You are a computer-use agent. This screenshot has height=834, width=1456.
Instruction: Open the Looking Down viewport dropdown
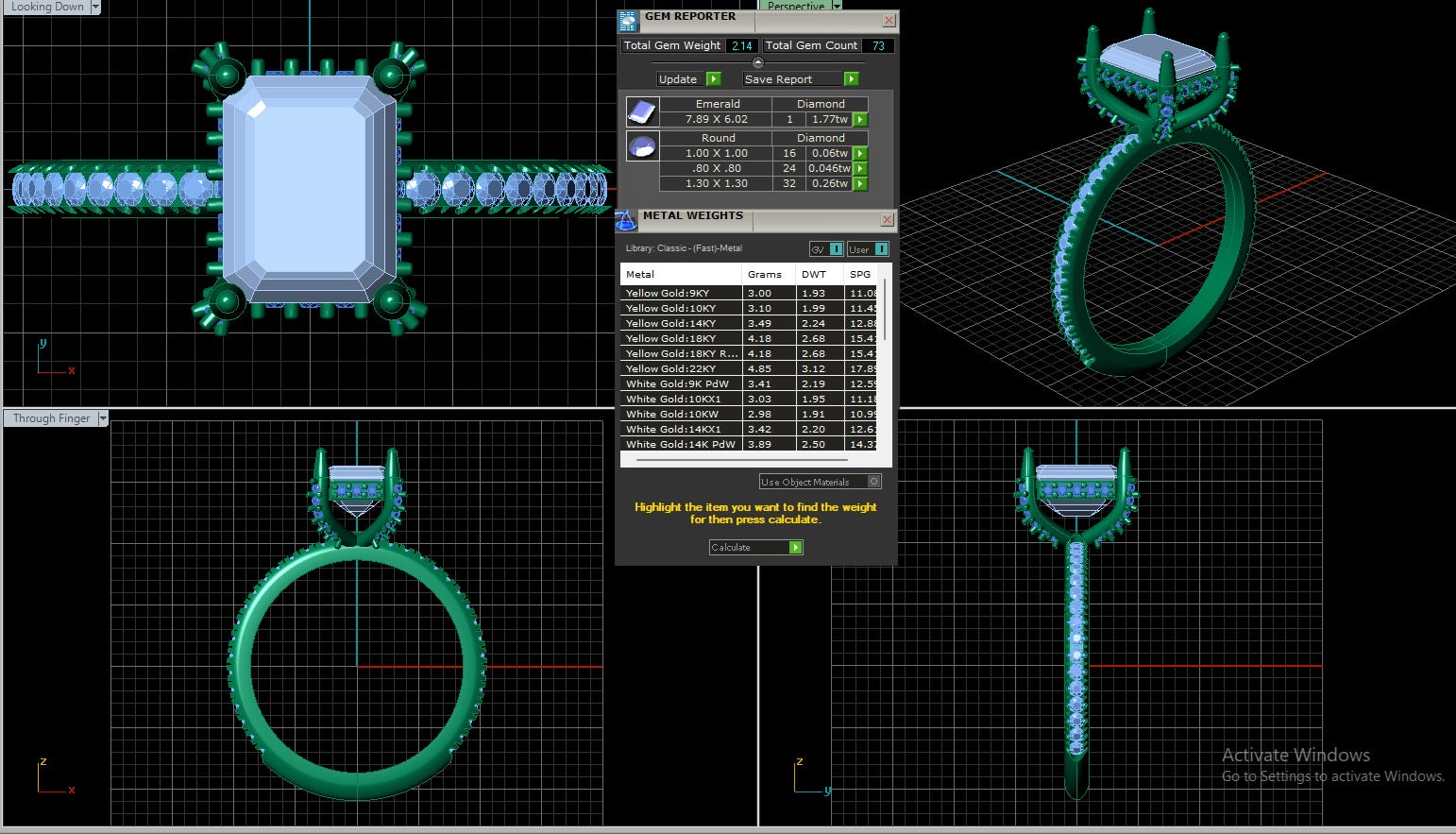click(x=95, y=7)
